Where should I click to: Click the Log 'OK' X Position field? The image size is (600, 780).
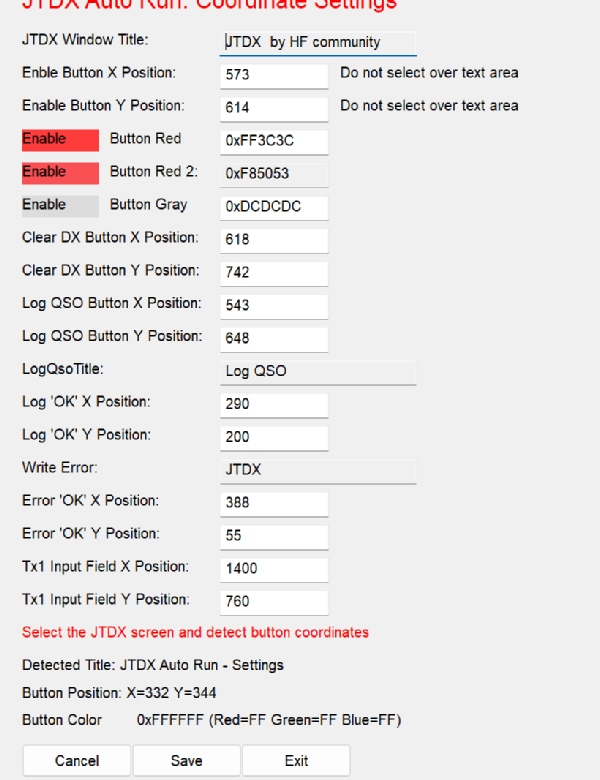(274, 404)
